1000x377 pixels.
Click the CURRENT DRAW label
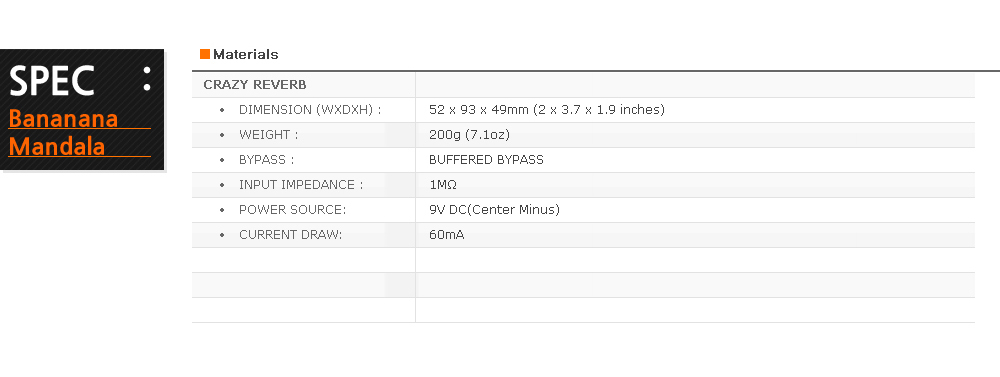(291, 235)
